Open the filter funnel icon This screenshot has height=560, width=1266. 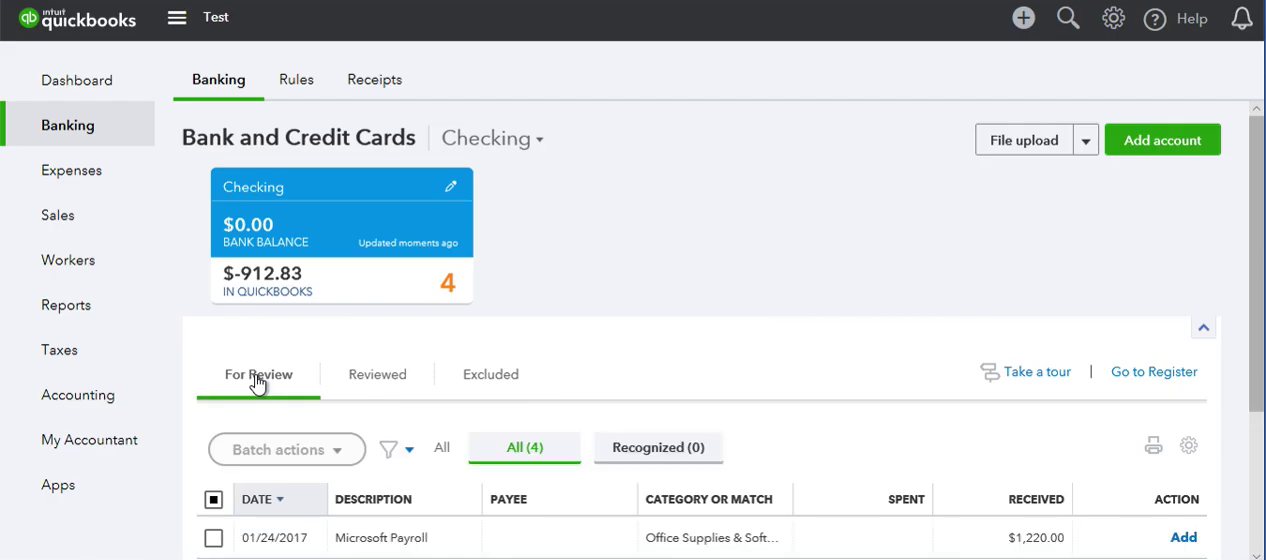coord(388,449)
